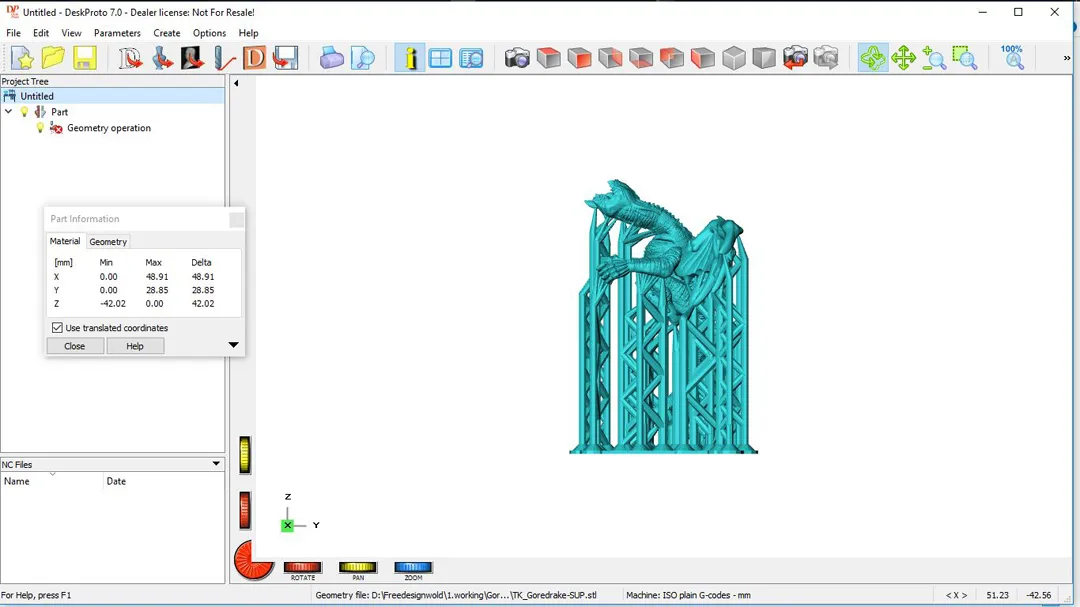Click the teal dragon model in viewport
Image resolution: width=1080 pixels, height=607 pixels.
(663, 317)
